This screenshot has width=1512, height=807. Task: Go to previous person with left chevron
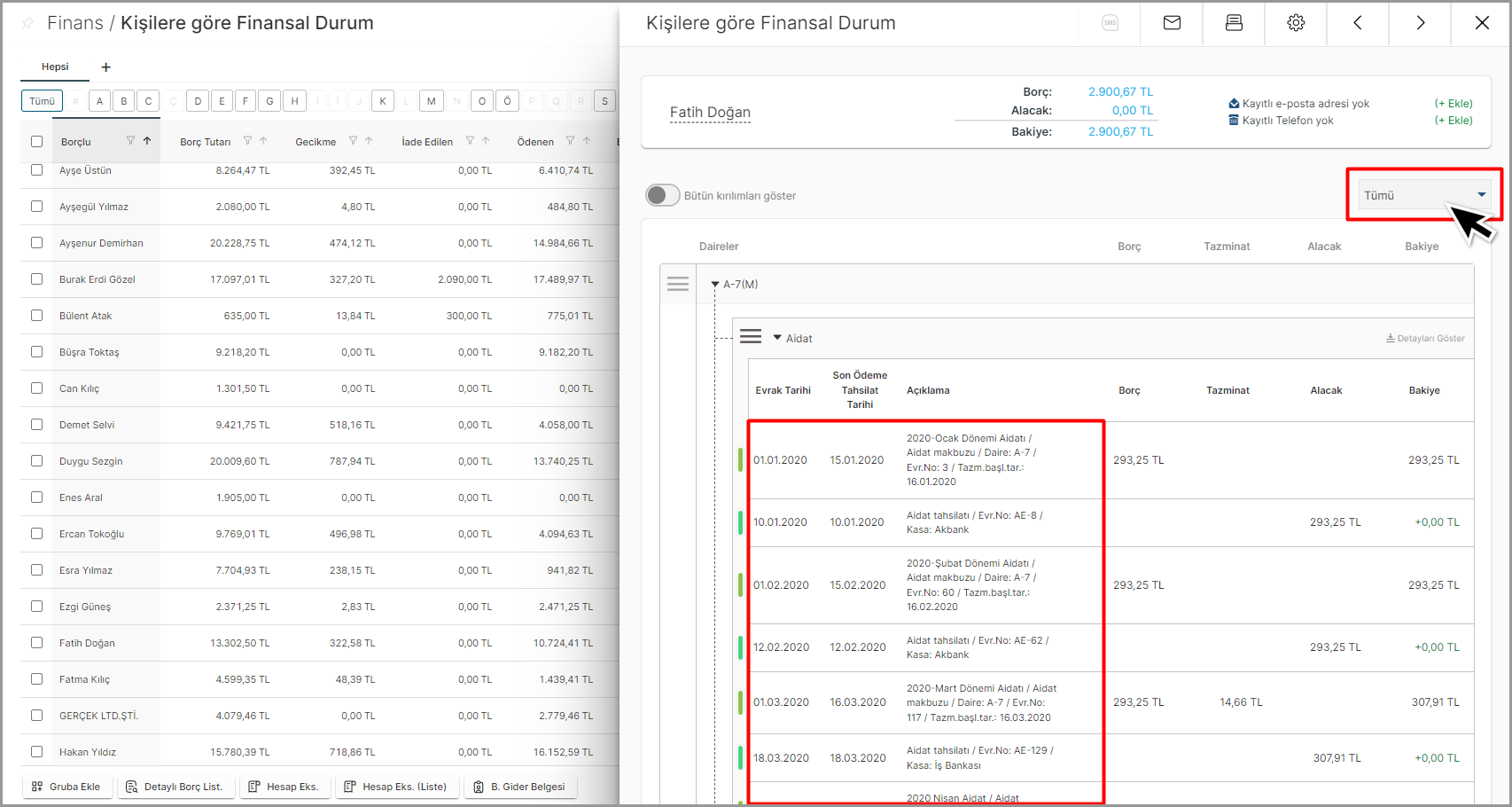coord(1358,23)
